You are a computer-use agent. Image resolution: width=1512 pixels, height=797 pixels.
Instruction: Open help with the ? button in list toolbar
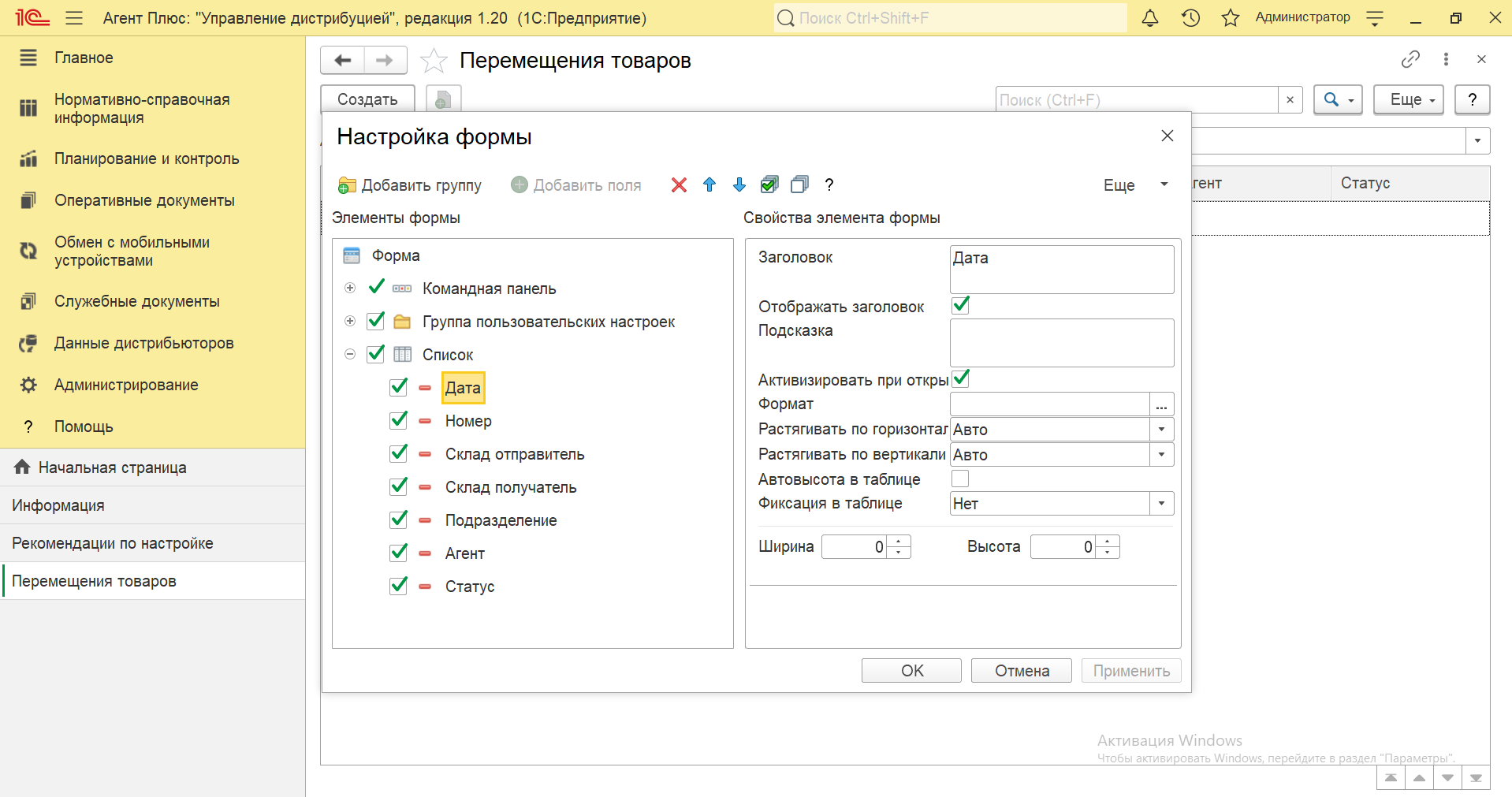(x=1472, y=100)
